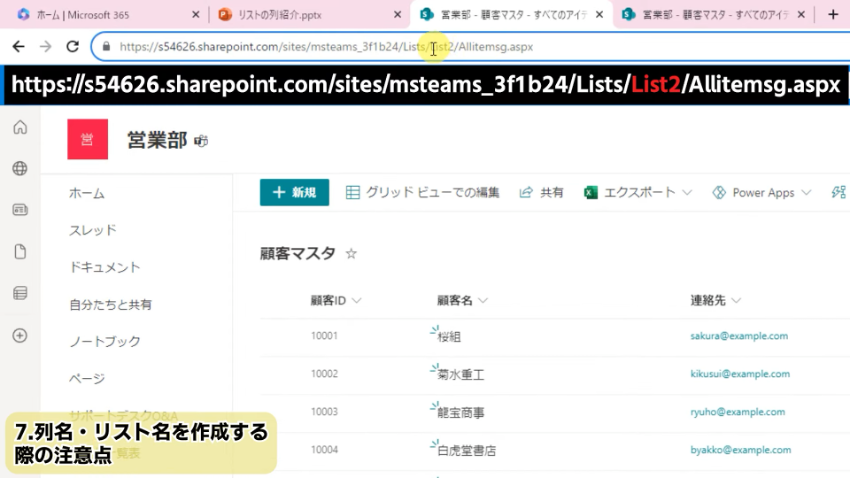850x478 pixels.
Task: Click the 新規 button
Action: 294,193
